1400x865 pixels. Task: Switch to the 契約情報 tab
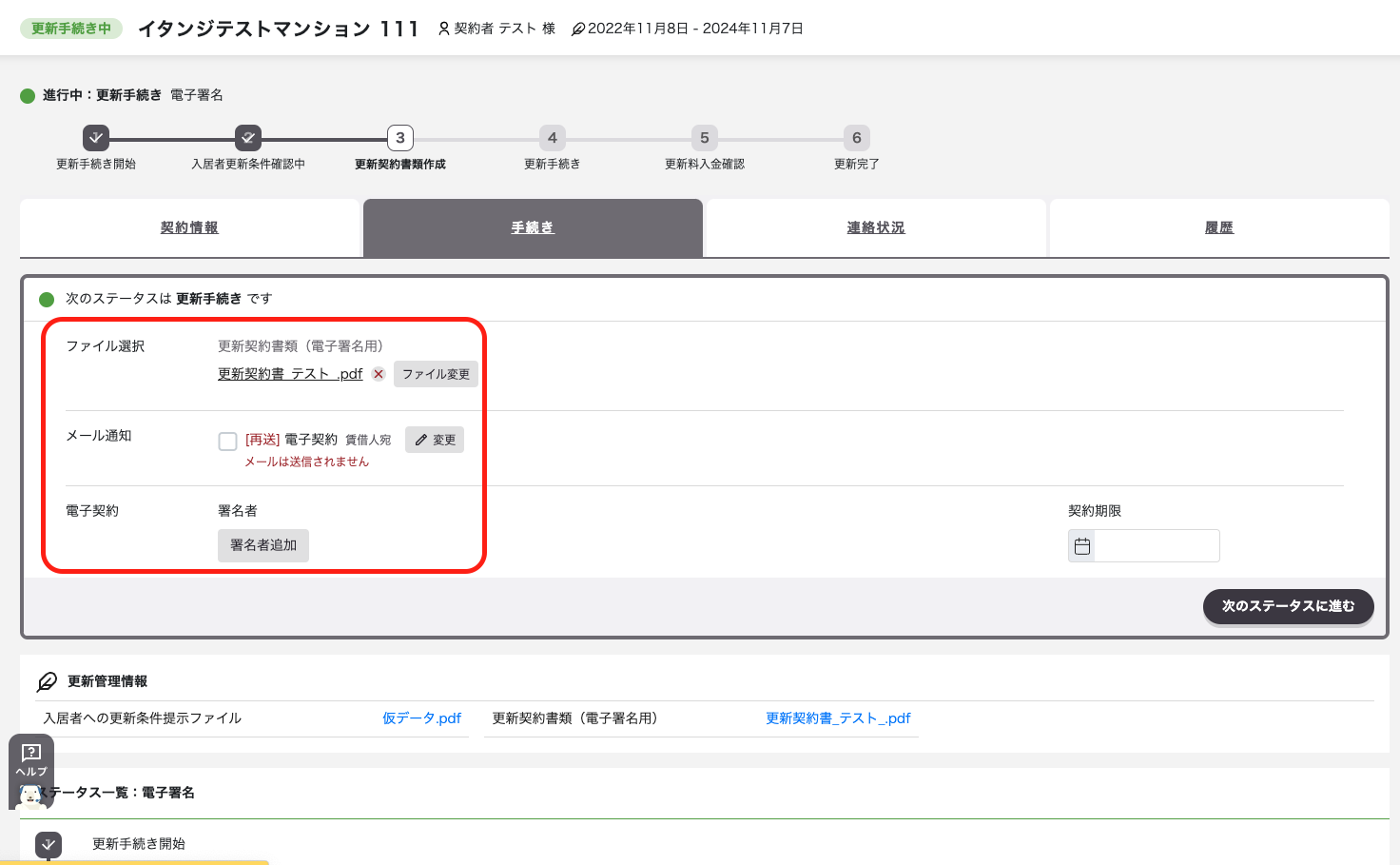pyautogui.click(x=189, y=227)
